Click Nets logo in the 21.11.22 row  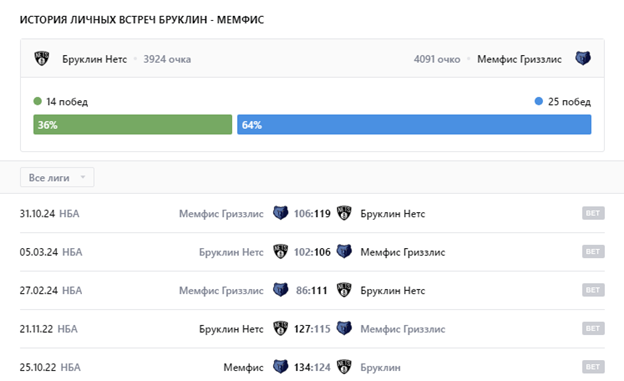pos(280,328)
